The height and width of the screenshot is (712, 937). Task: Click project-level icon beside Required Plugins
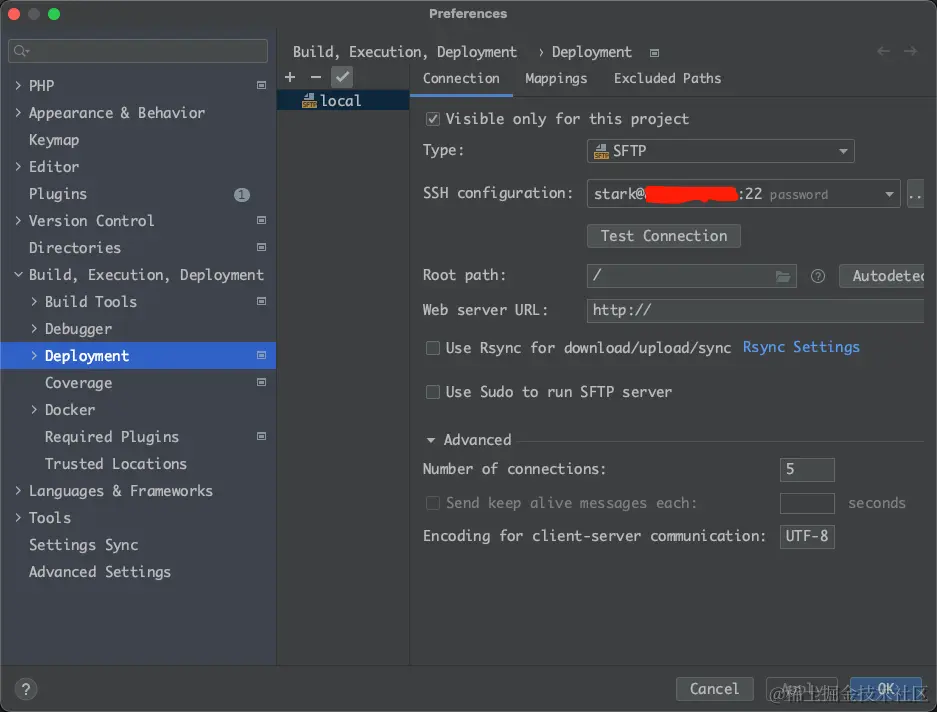tap(261, 436)
